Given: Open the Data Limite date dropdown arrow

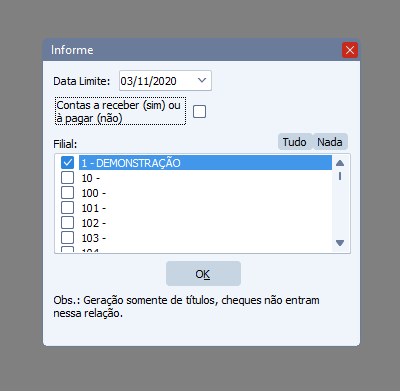Looking at the screenshot, I should pyautogui.click(x=202, y=80).
